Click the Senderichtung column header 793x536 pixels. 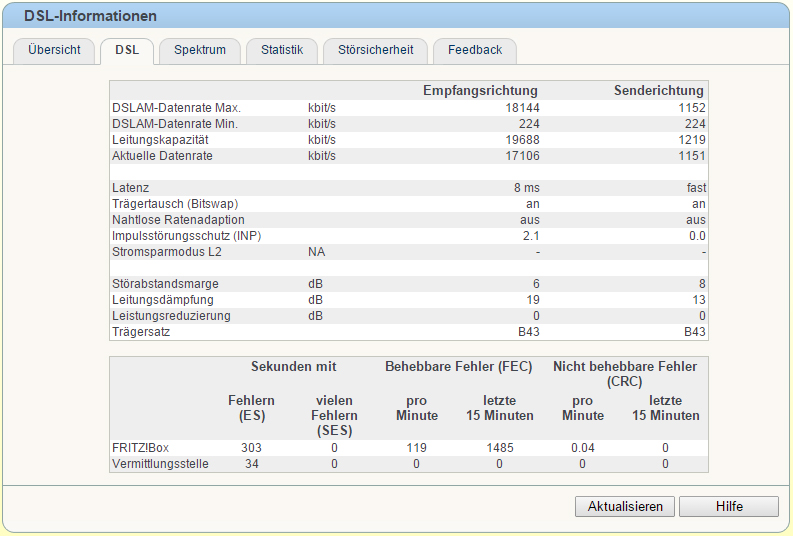[658, 91]
